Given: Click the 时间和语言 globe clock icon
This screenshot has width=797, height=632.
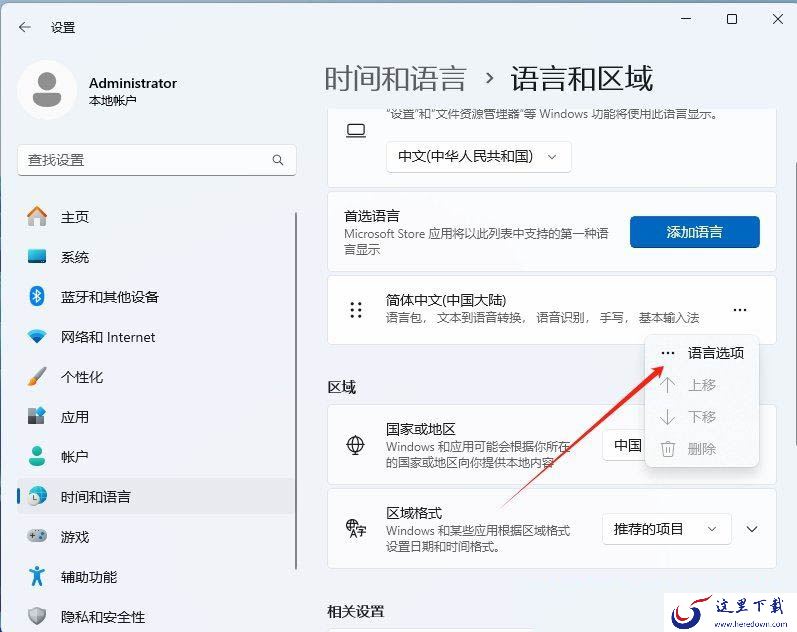Looking at the screenshot, I should (37, 496).
